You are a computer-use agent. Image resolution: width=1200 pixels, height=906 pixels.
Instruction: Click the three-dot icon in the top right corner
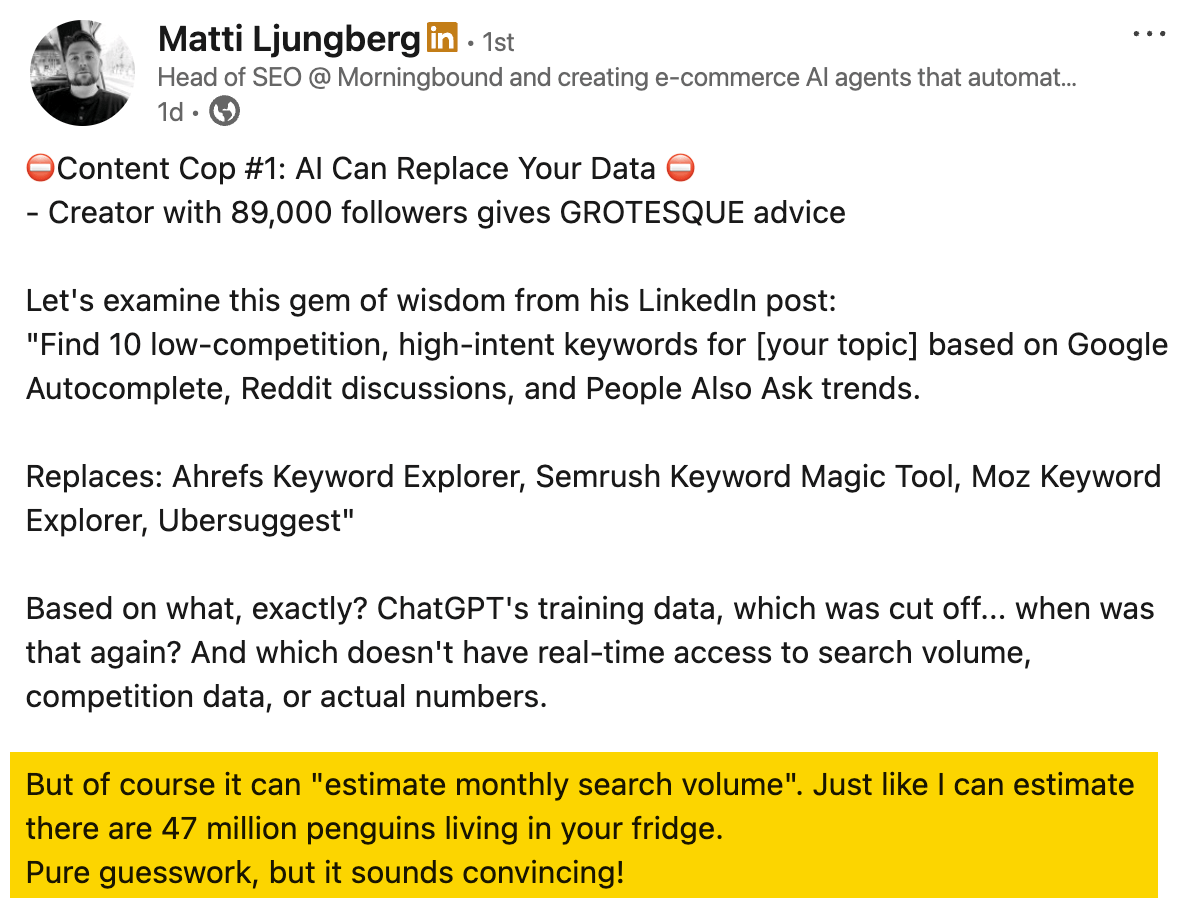[1148, 32]
